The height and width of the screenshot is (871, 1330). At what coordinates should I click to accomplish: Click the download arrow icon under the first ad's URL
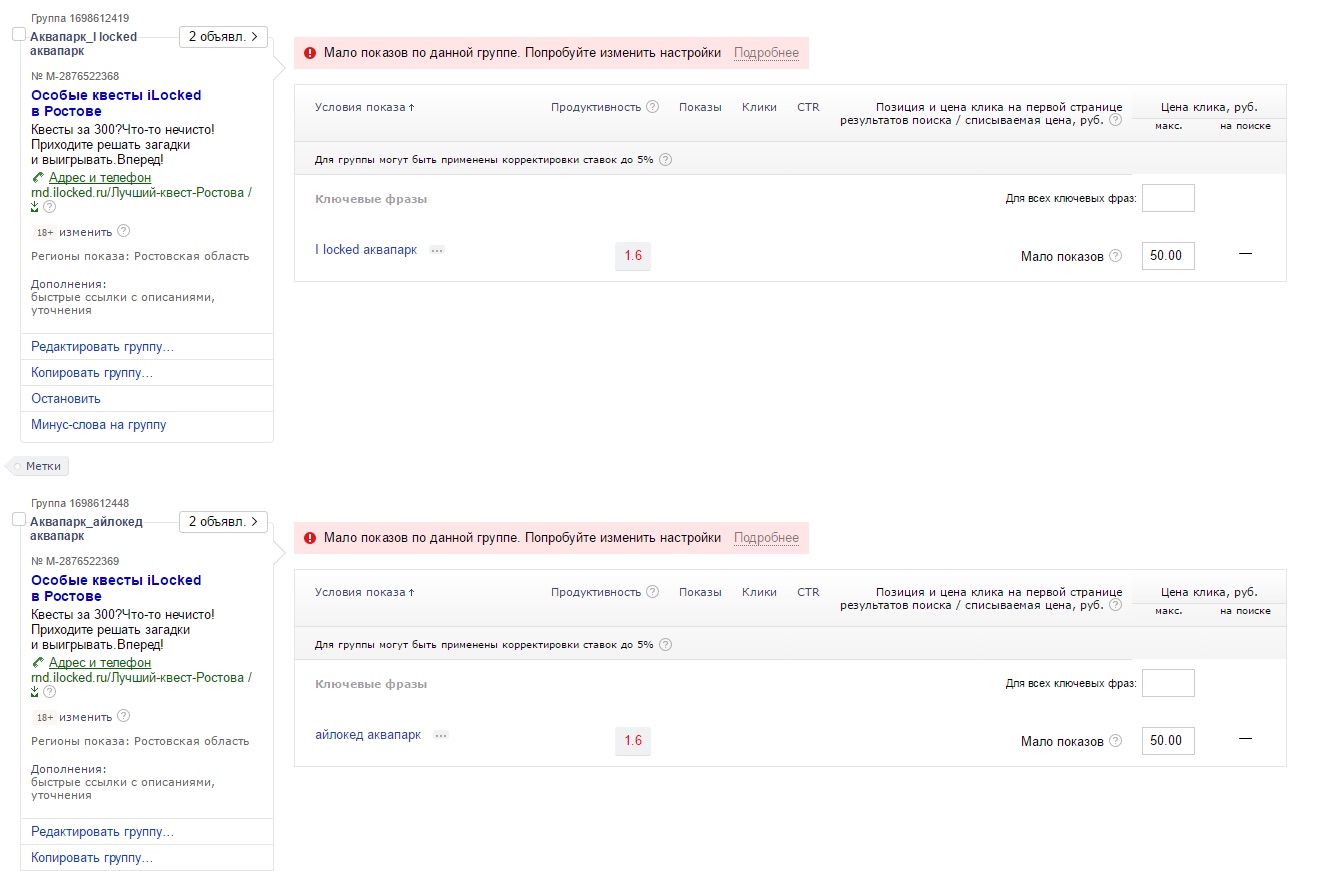pyautogui.click(x=35, y=207)
